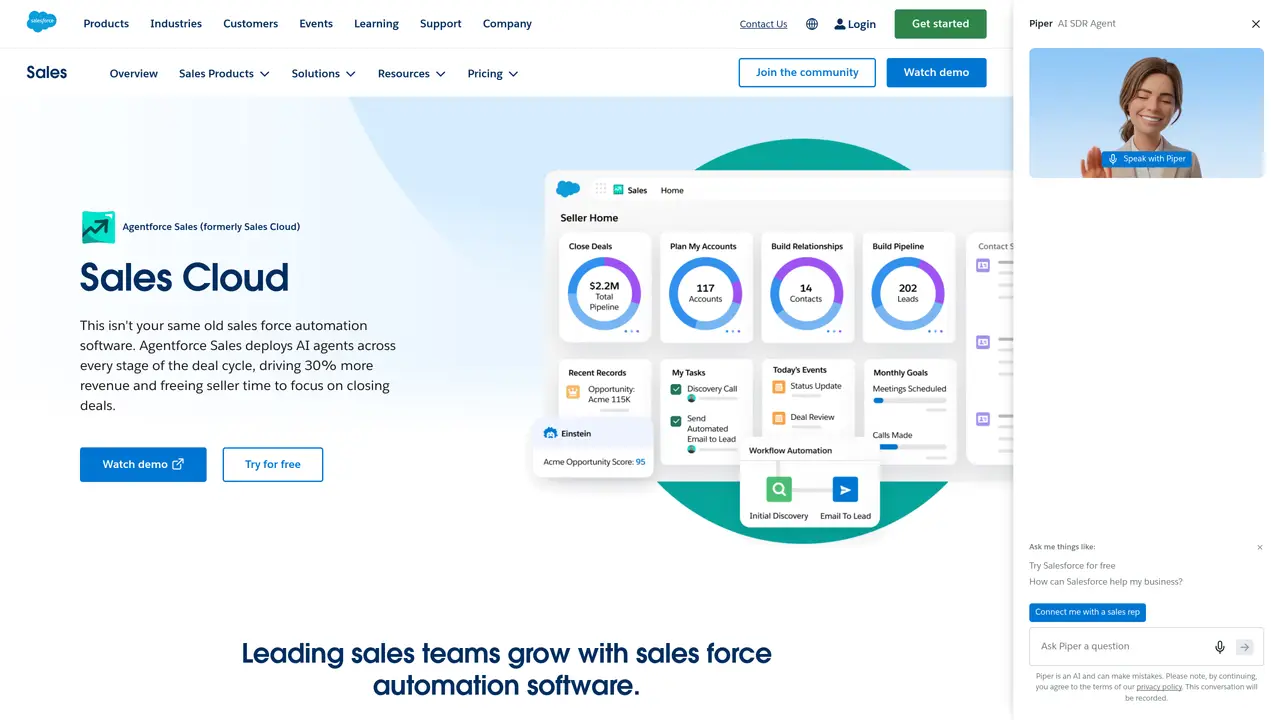Click the Email To Lead send icon
This screenshot has height=720, width=1280.
tap(845, 490)
